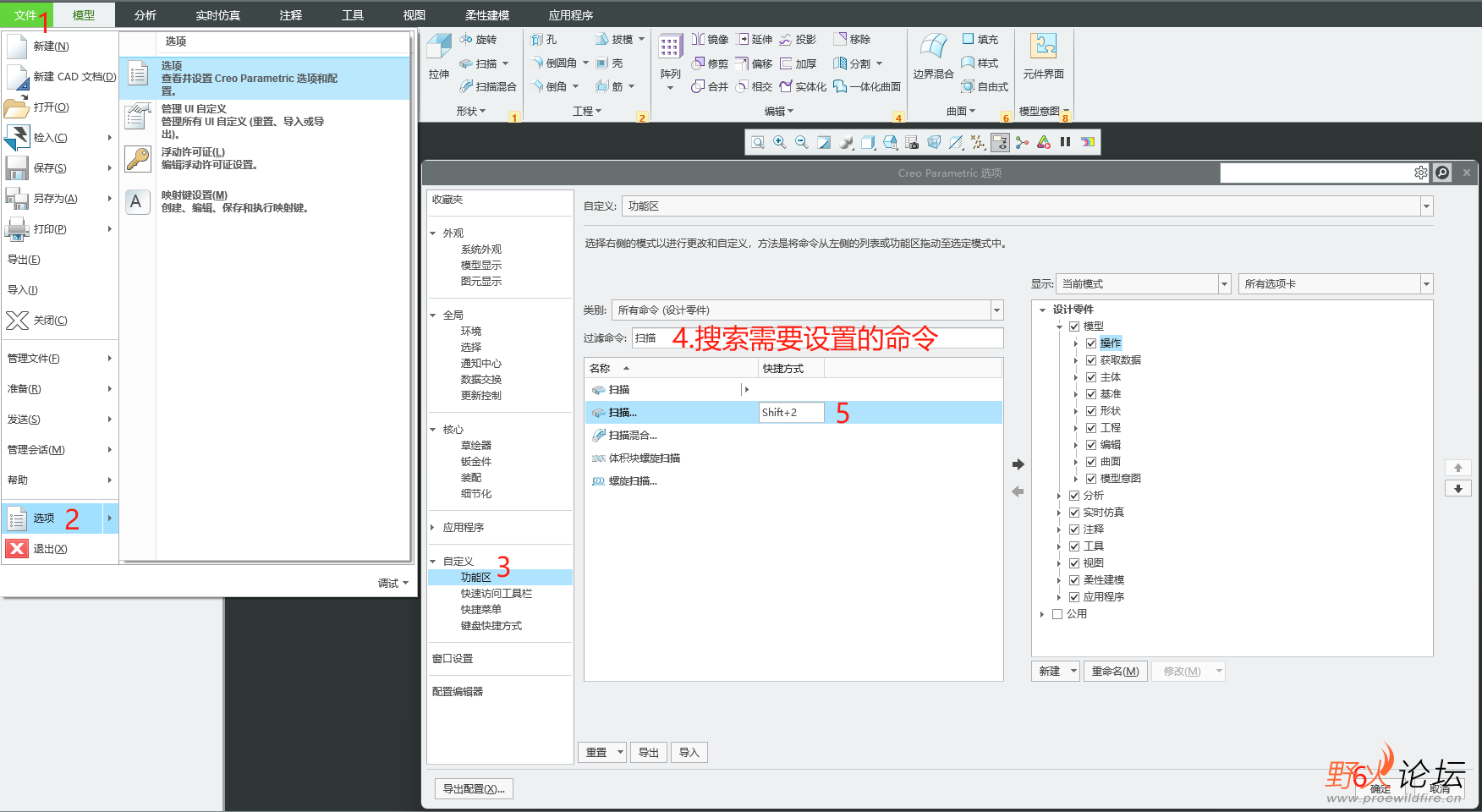The width and height of the screenshot is (1482, 812).
Task: Click 映射键设置(M) entry
Action: (266, 201)
